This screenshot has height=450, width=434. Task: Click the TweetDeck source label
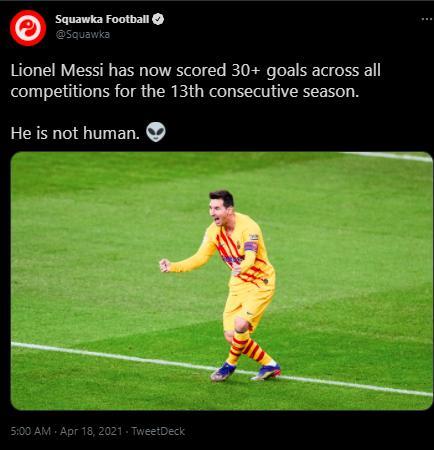point(158,431)
